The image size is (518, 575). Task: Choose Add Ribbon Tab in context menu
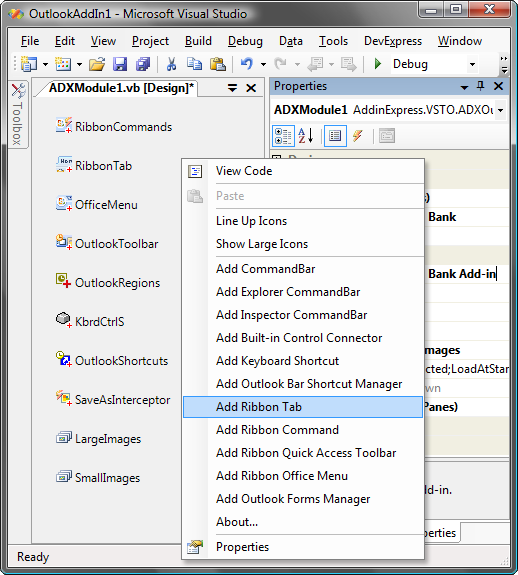(x=303, y=407)
